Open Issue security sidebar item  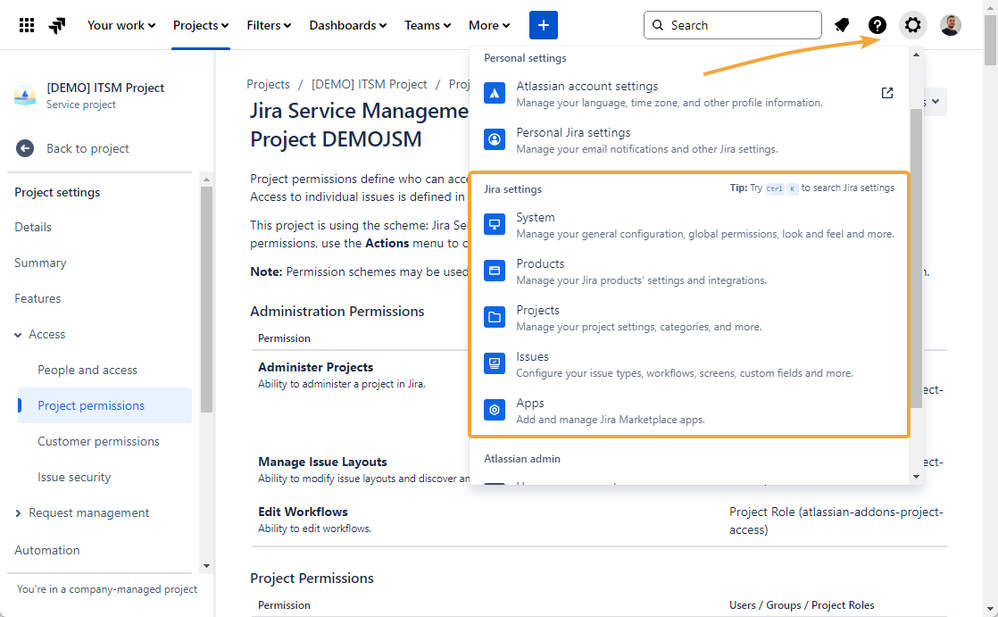tap(74, 477)
